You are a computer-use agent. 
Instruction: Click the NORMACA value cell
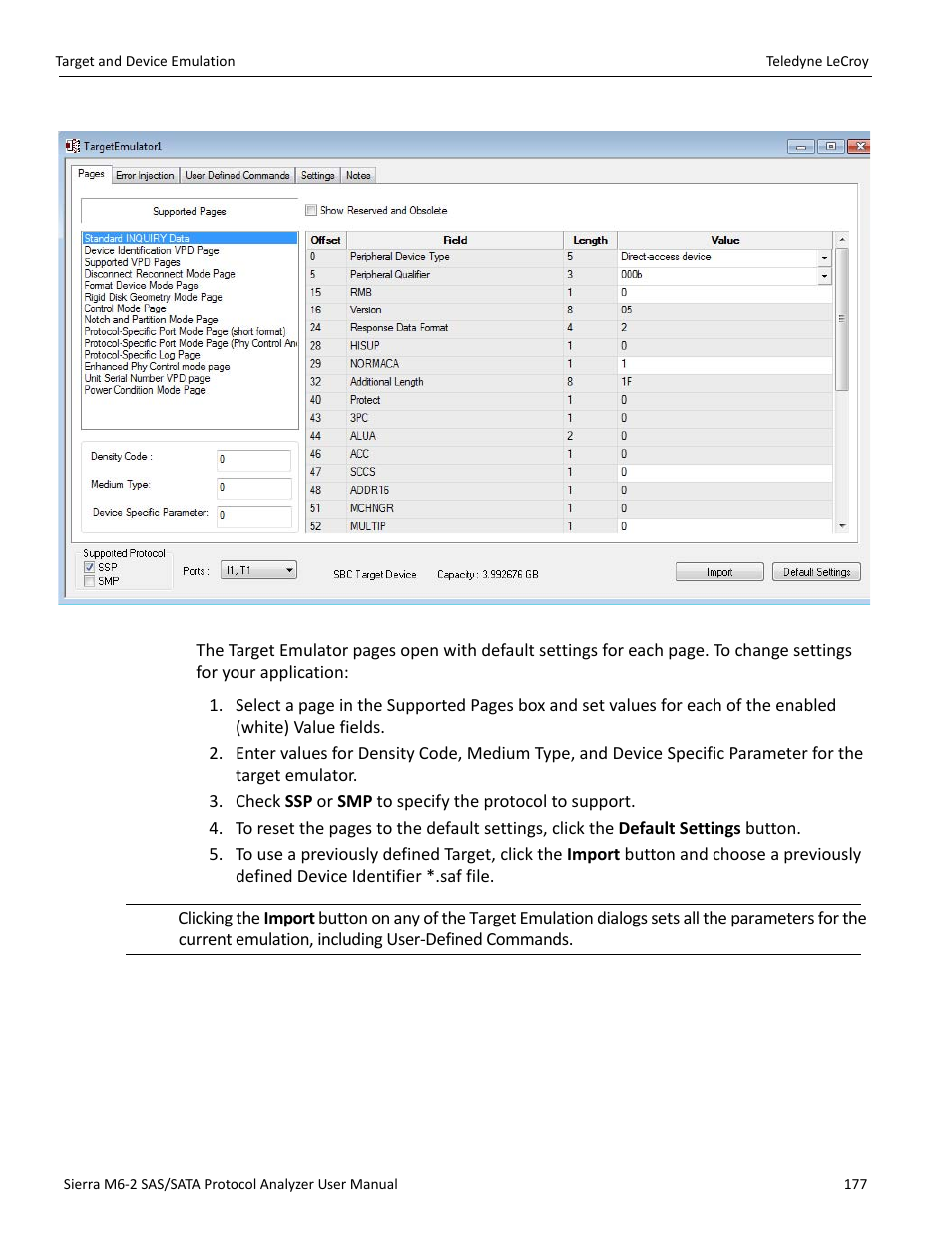(724, 364)
